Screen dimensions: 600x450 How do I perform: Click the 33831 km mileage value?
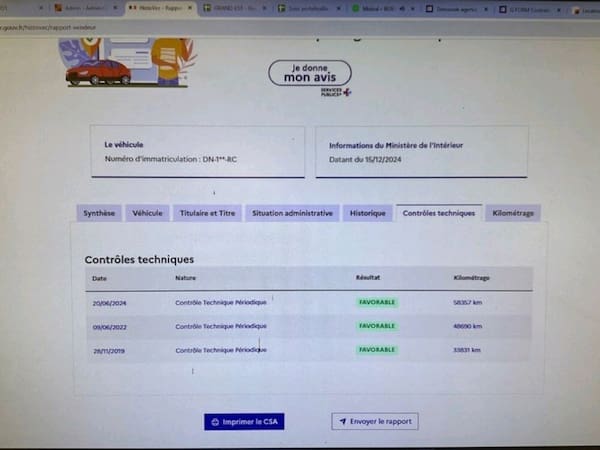point(466,350)
